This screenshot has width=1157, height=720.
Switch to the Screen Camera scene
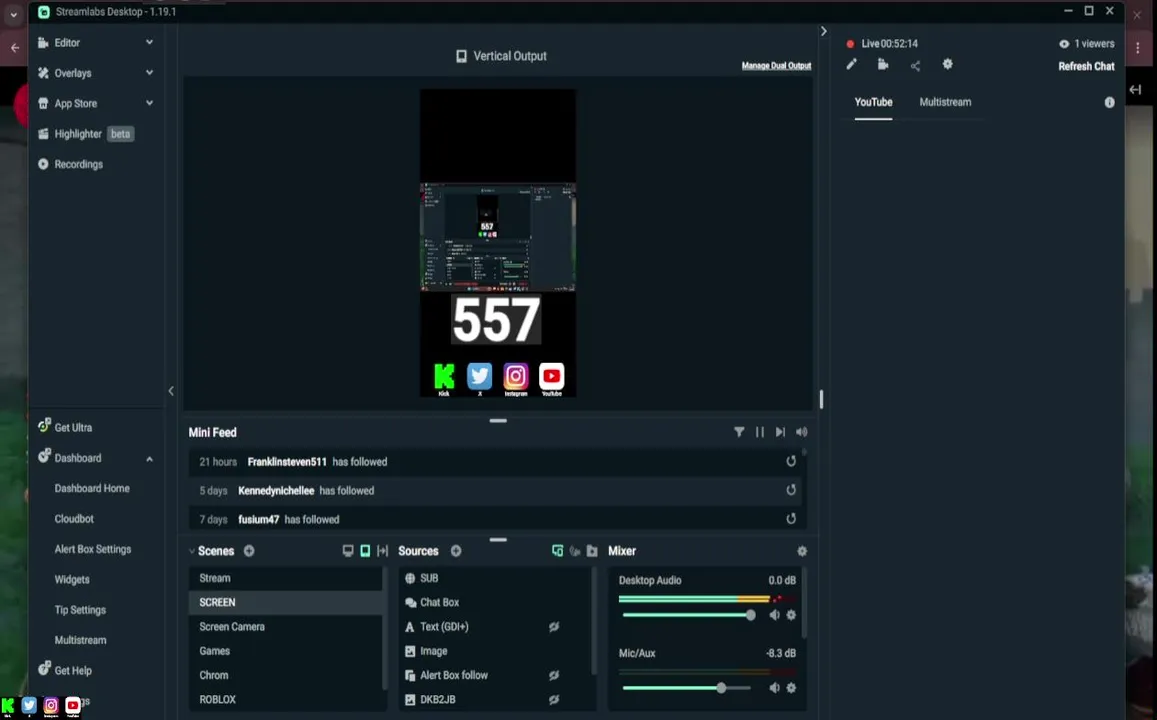point(286,627)
